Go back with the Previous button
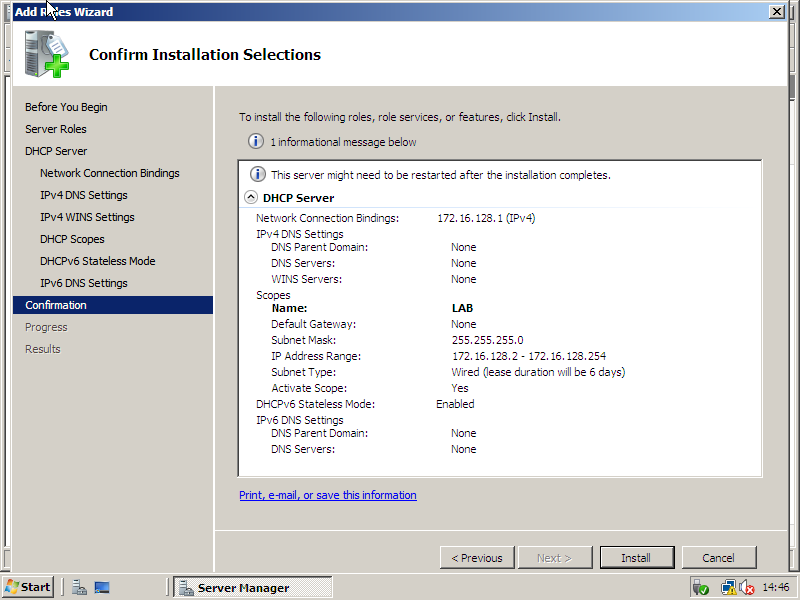Image resolution: width=800 pixels, height=600 pixels. click(x=477, y=558)
